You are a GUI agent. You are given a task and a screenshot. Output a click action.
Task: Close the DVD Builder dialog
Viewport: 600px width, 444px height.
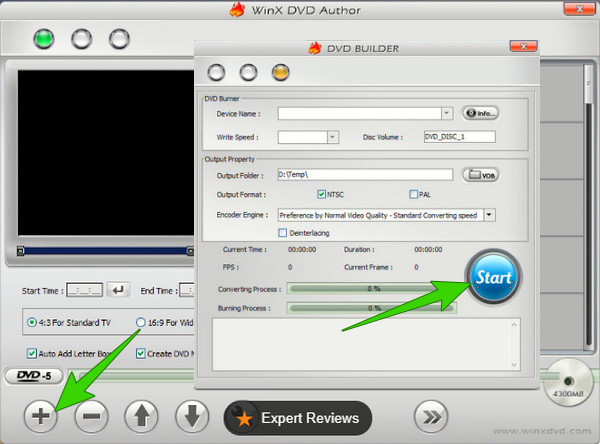[523, 46]
